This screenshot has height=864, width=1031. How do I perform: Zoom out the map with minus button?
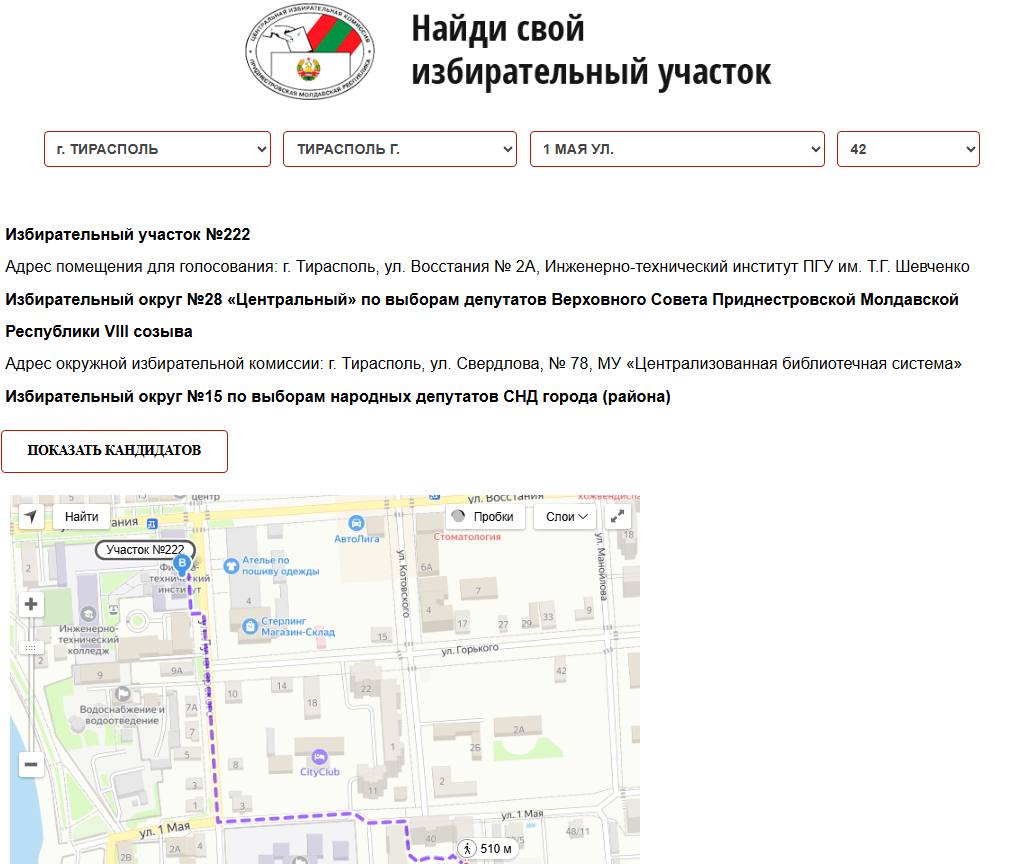tap(31, 765)
